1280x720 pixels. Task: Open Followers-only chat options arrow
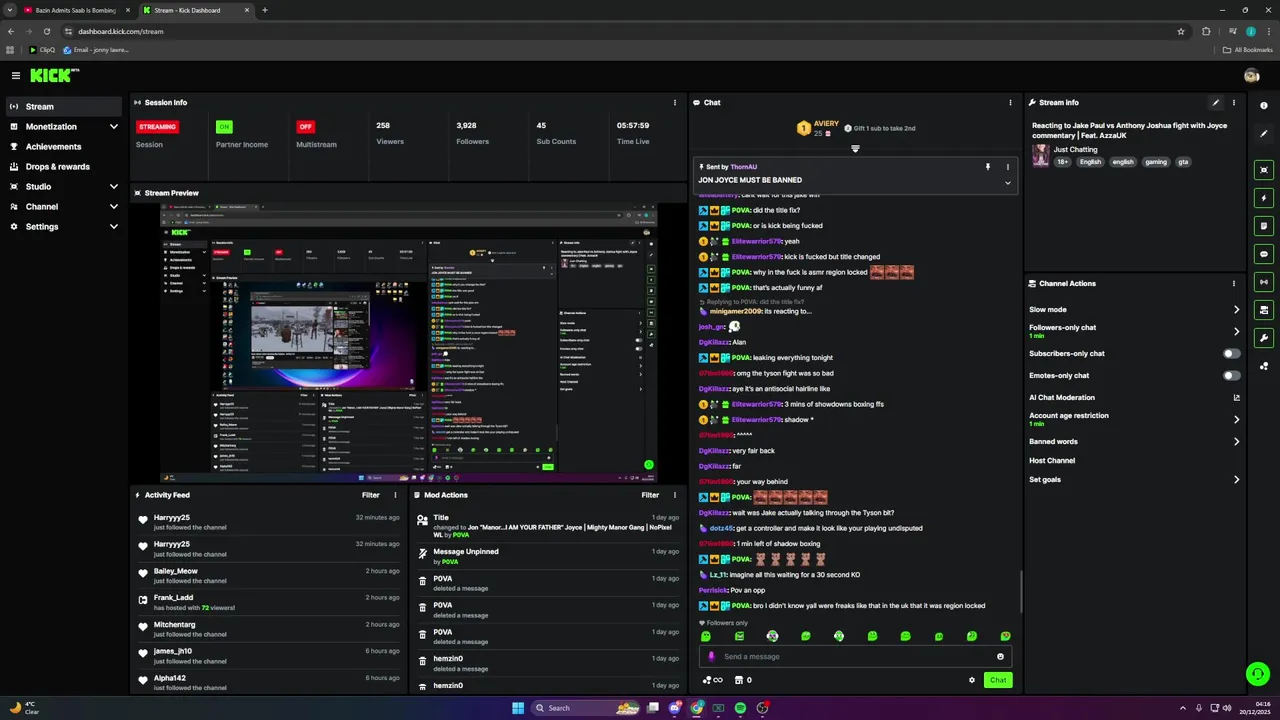(x=1236, y=331)
